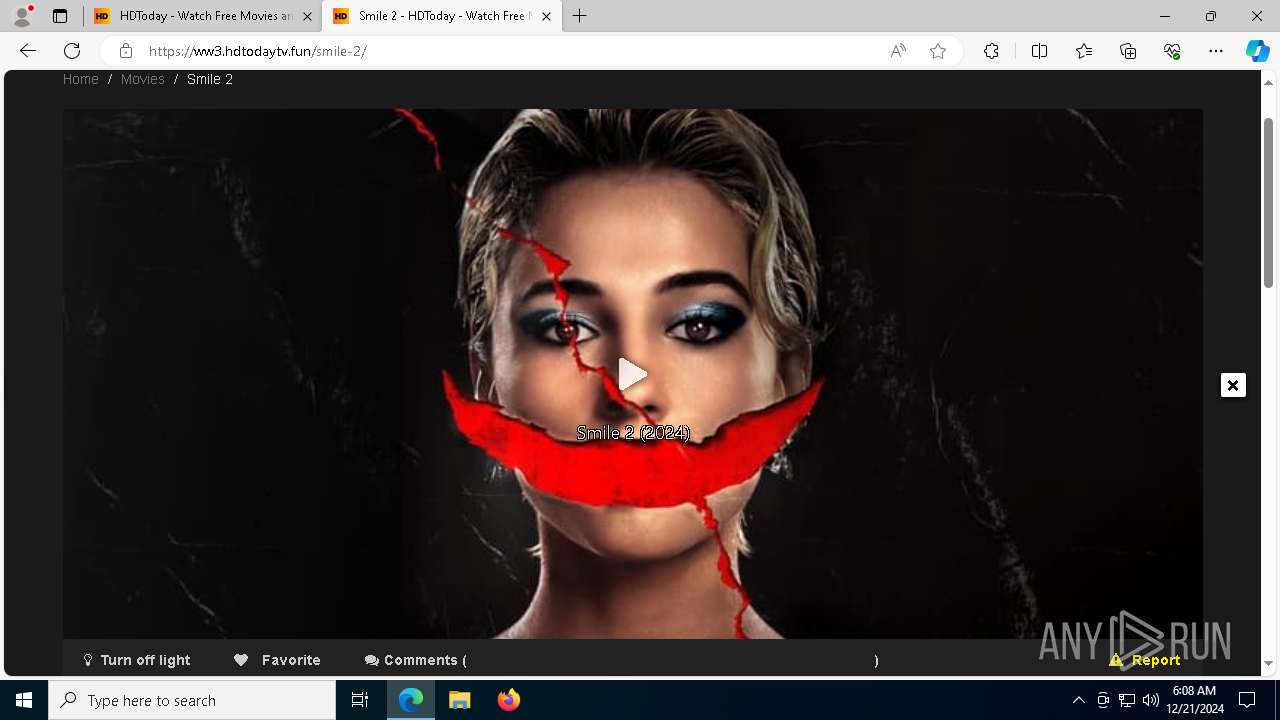Screen dimensions: 1280x720
Task: Click scrollbar down arrow
Action: (x=1269, y=663)
